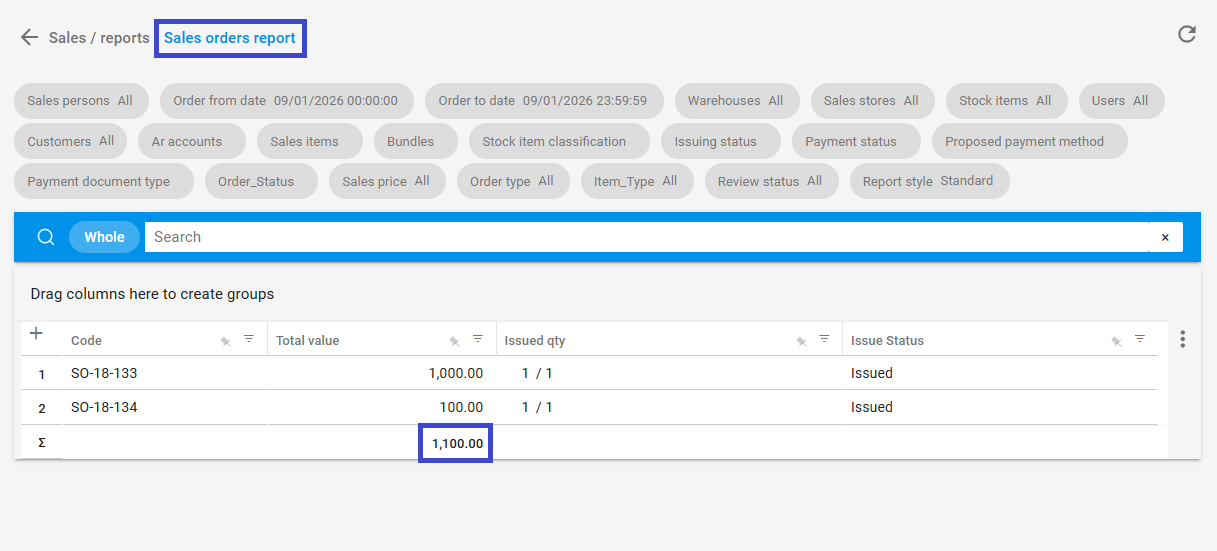This screenshot has width=1217, height=551.
Task: Open the Bundles filter chip
Action: (x=415, y=141)
